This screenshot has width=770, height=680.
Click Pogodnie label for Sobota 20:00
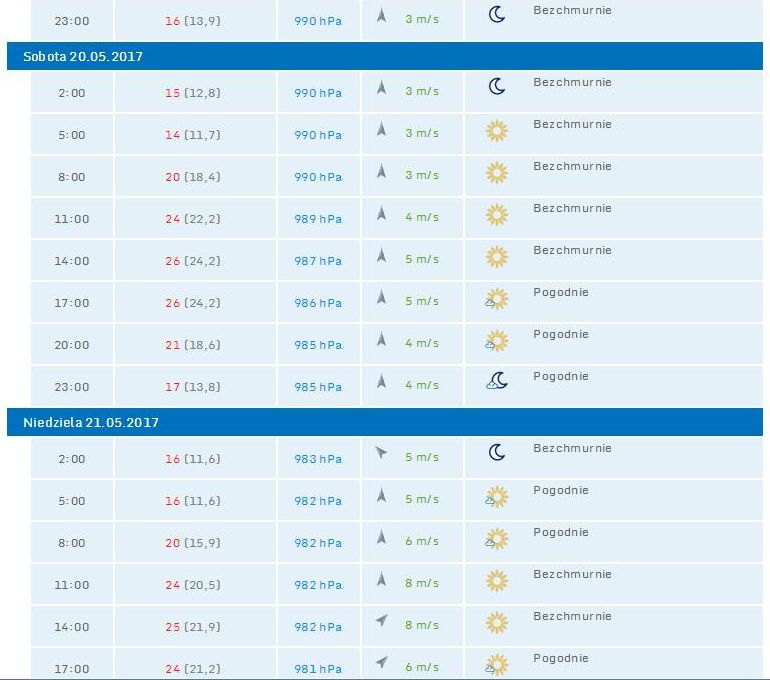561,335
